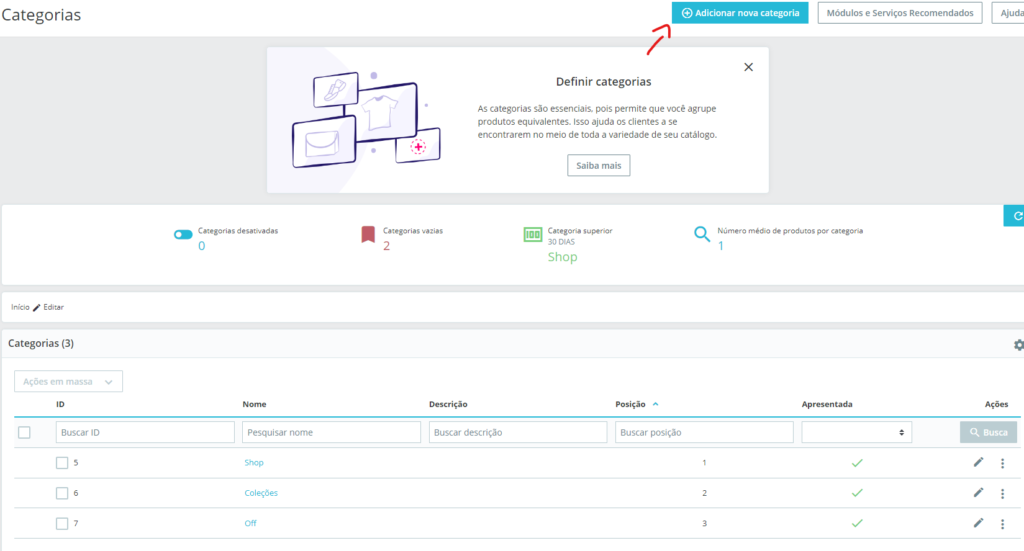Viewport: 1024px width, 551px height.
Task: Edit the Off category with pencil icon
Action: [978, 523]
